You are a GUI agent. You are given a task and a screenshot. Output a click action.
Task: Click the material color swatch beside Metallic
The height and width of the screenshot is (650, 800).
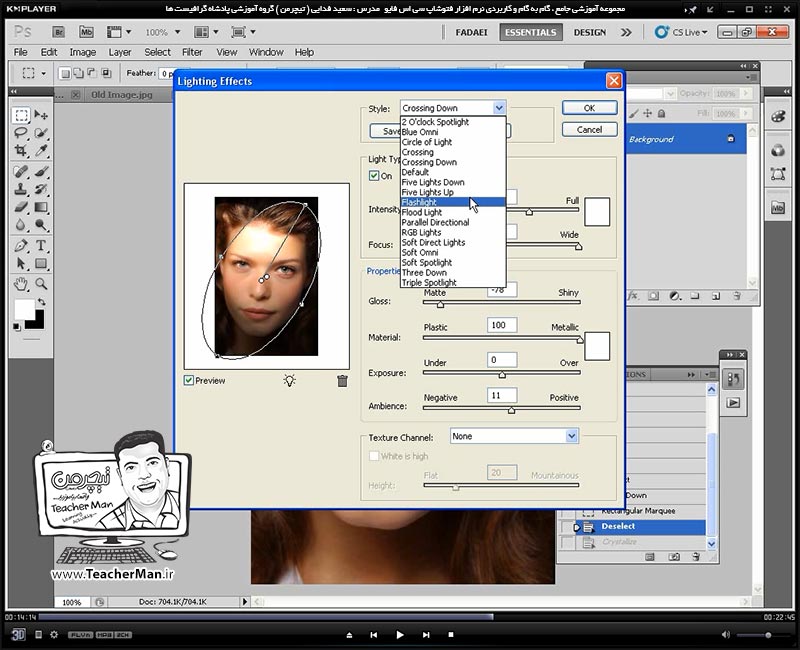[x=597, y=346]
